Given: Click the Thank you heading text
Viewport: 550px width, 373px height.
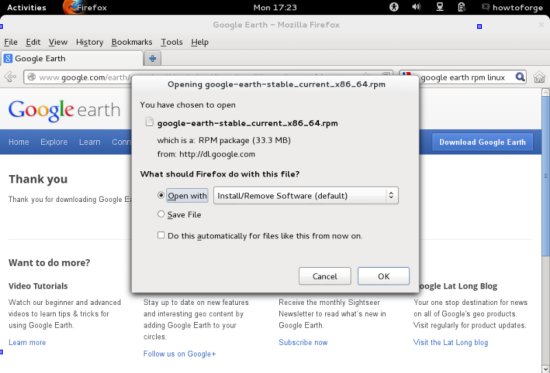Looking at the screenshot, I should 38,179.
